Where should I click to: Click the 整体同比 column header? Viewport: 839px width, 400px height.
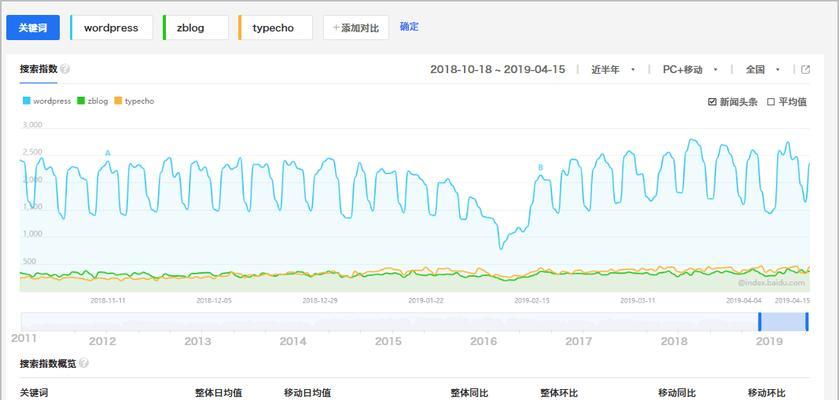point(469,393)
